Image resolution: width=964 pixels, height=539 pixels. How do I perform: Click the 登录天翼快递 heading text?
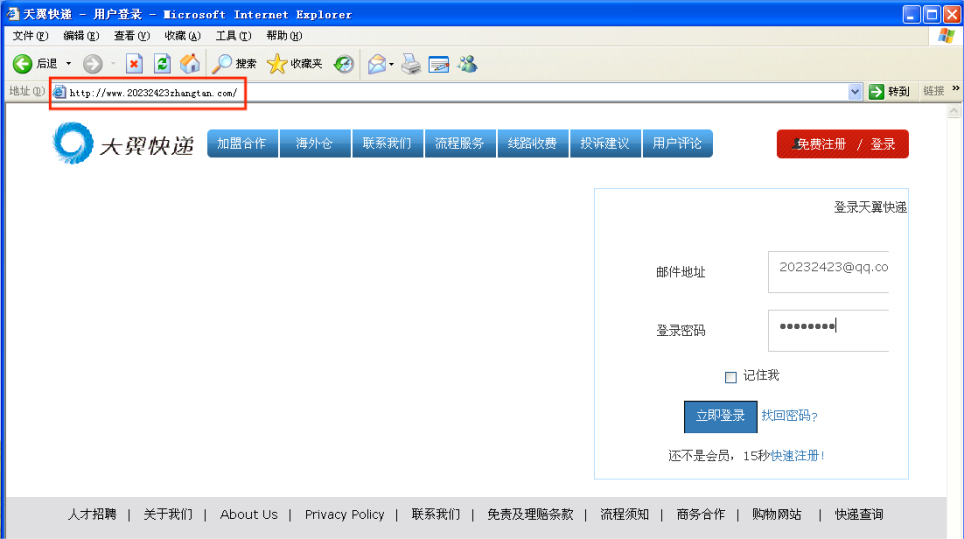coord(870,207)
